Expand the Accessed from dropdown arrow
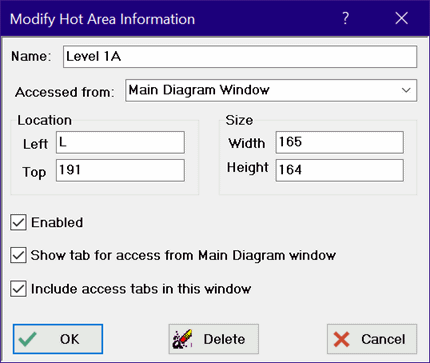Screen dimensions: 430x363 (406, 90)
